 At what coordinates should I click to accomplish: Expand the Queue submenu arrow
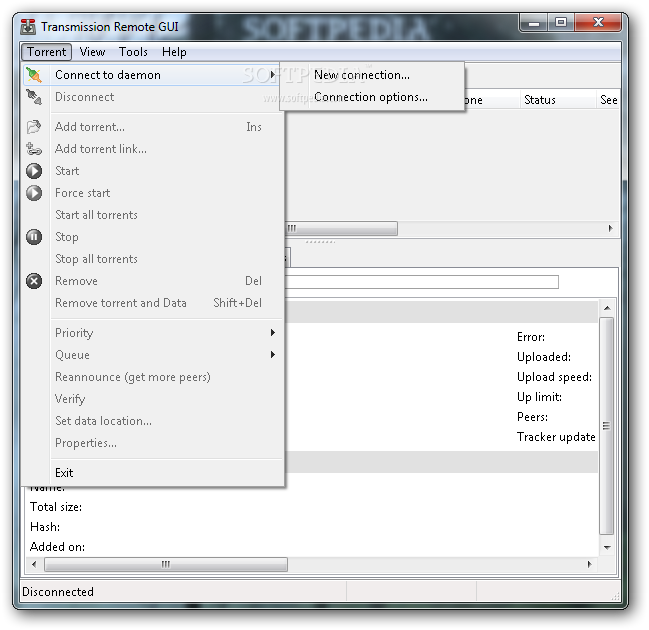(273, 355)
